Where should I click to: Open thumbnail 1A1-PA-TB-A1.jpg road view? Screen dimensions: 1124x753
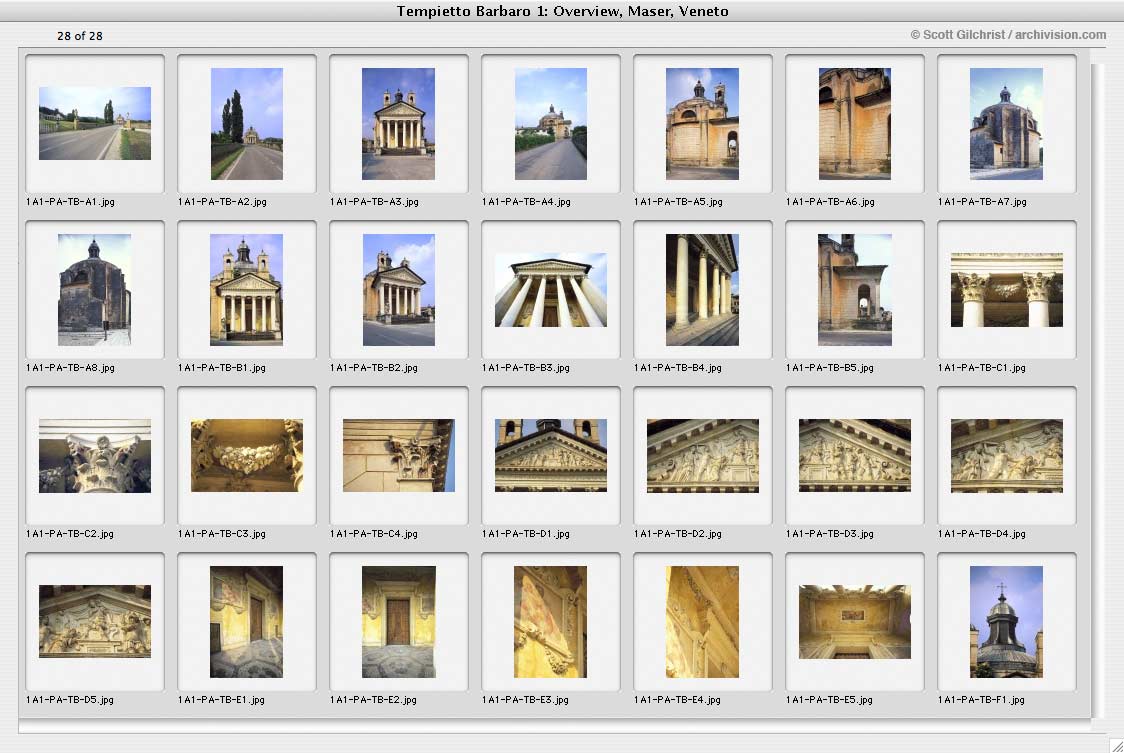(x=95, y=123)
